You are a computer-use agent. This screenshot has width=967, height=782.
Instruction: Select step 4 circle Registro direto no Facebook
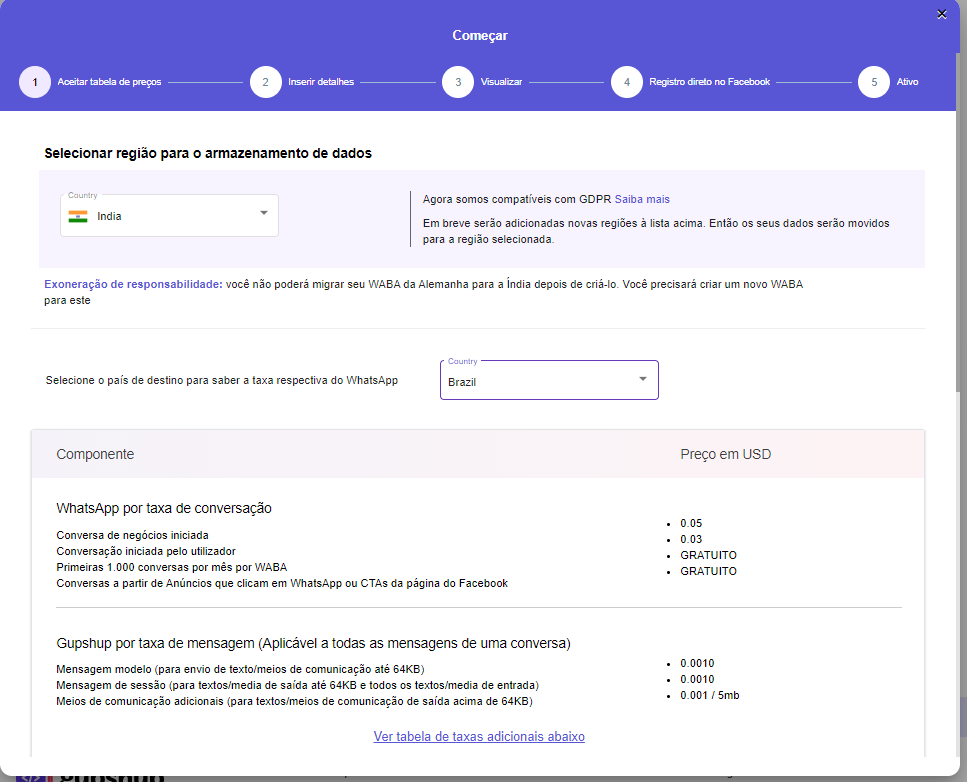tap(627, 82)
